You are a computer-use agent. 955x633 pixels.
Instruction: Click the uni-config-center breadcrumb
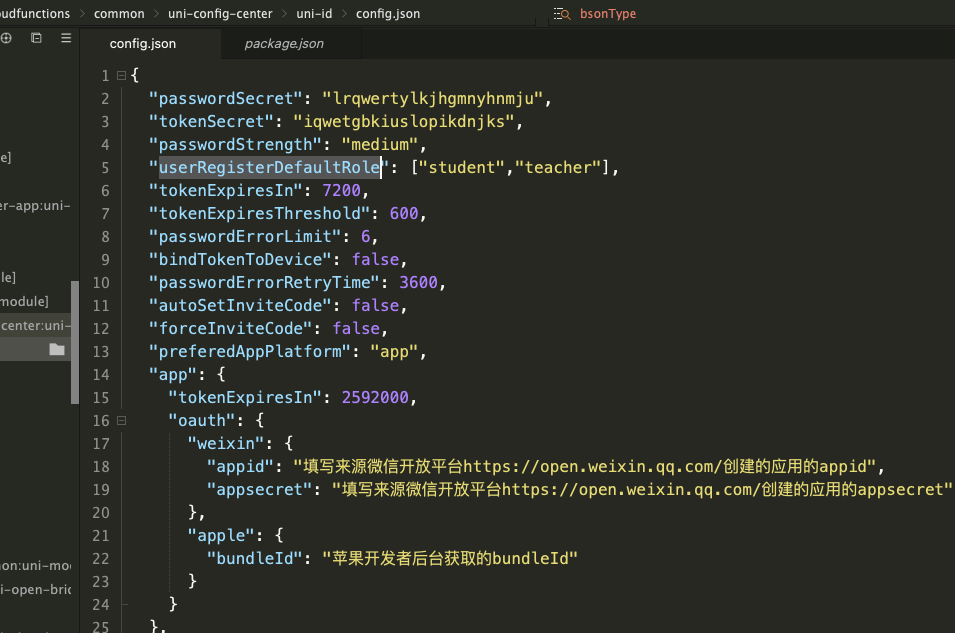click(x=219, y=14)
